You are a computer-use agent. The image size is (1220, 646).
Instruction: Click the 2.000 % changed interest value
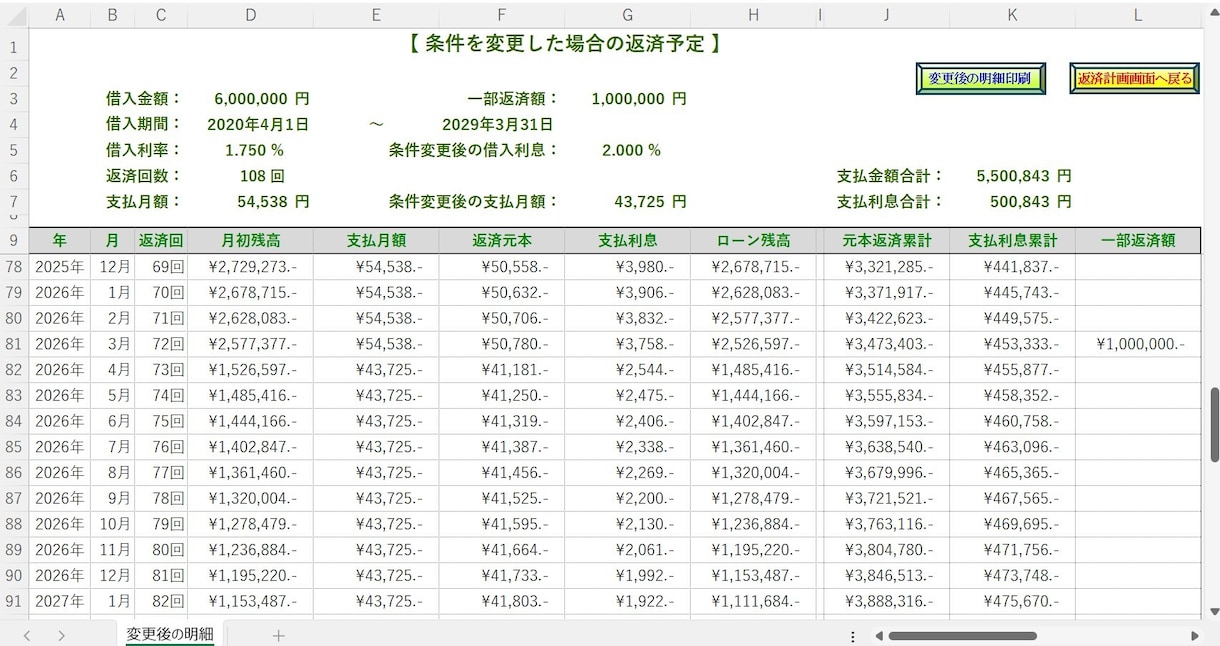[x=631, y=150]
